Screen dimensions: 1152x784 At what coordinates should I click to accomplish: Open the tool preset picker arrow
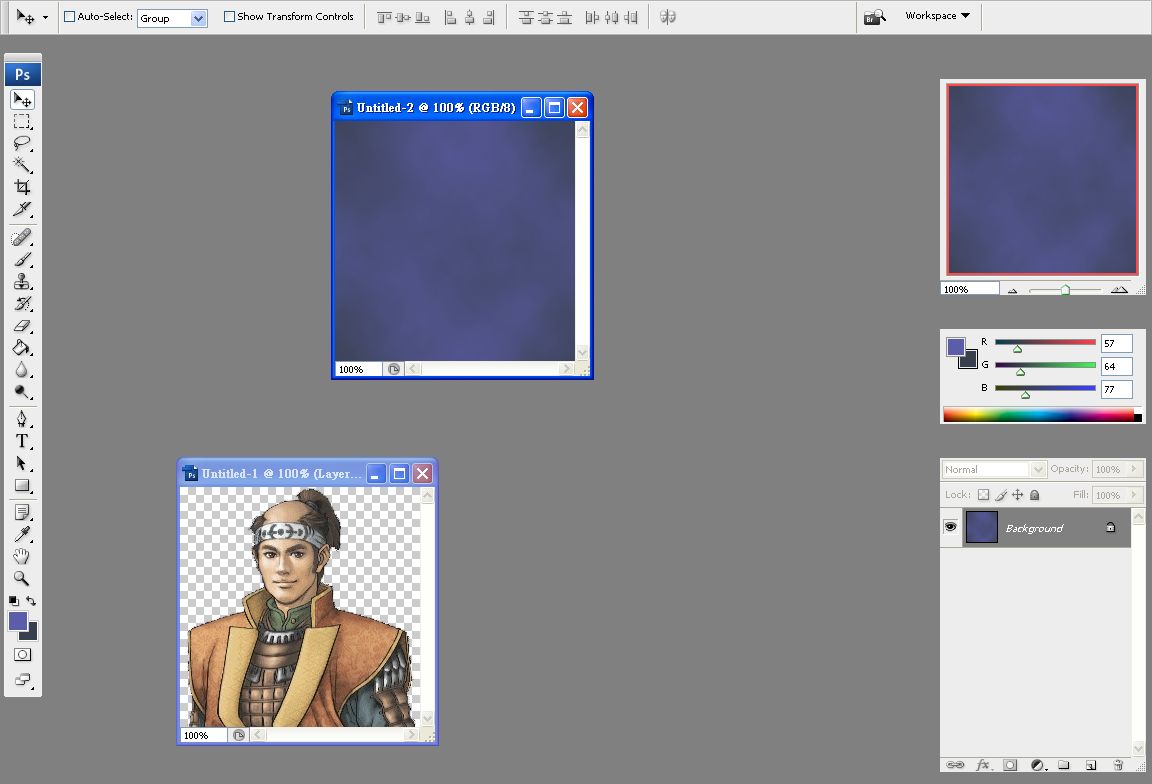[46, 17]
